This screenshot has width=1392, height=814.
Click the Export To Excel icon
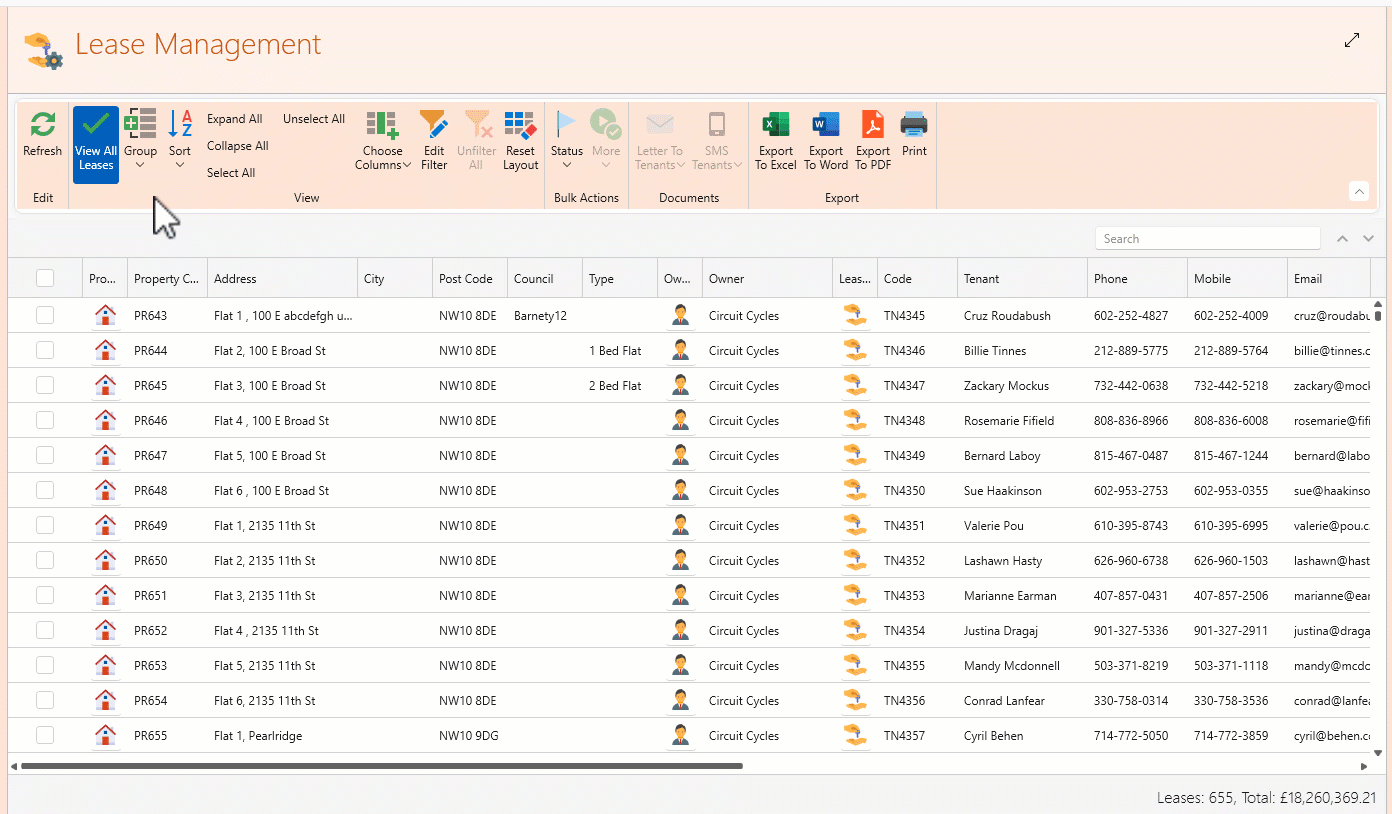(x=775, y=125)
